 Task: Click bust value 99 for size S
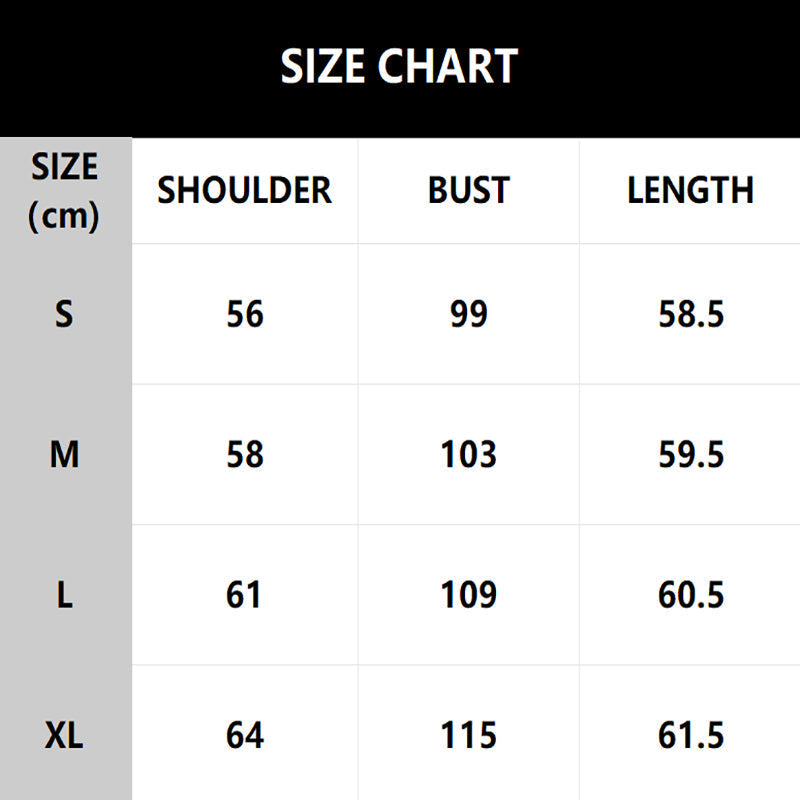point(468,315)
